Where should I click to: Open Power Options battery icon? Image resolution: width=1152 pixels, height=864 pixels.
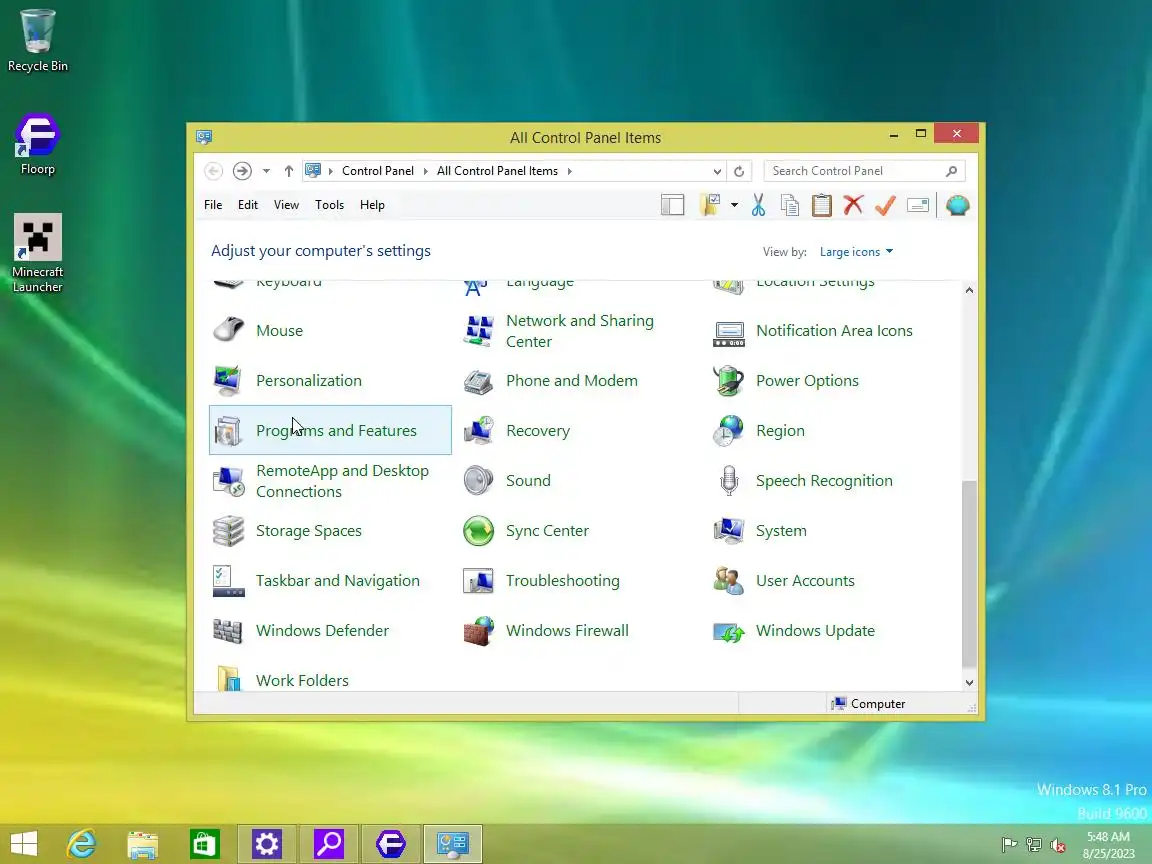point(729,381)
